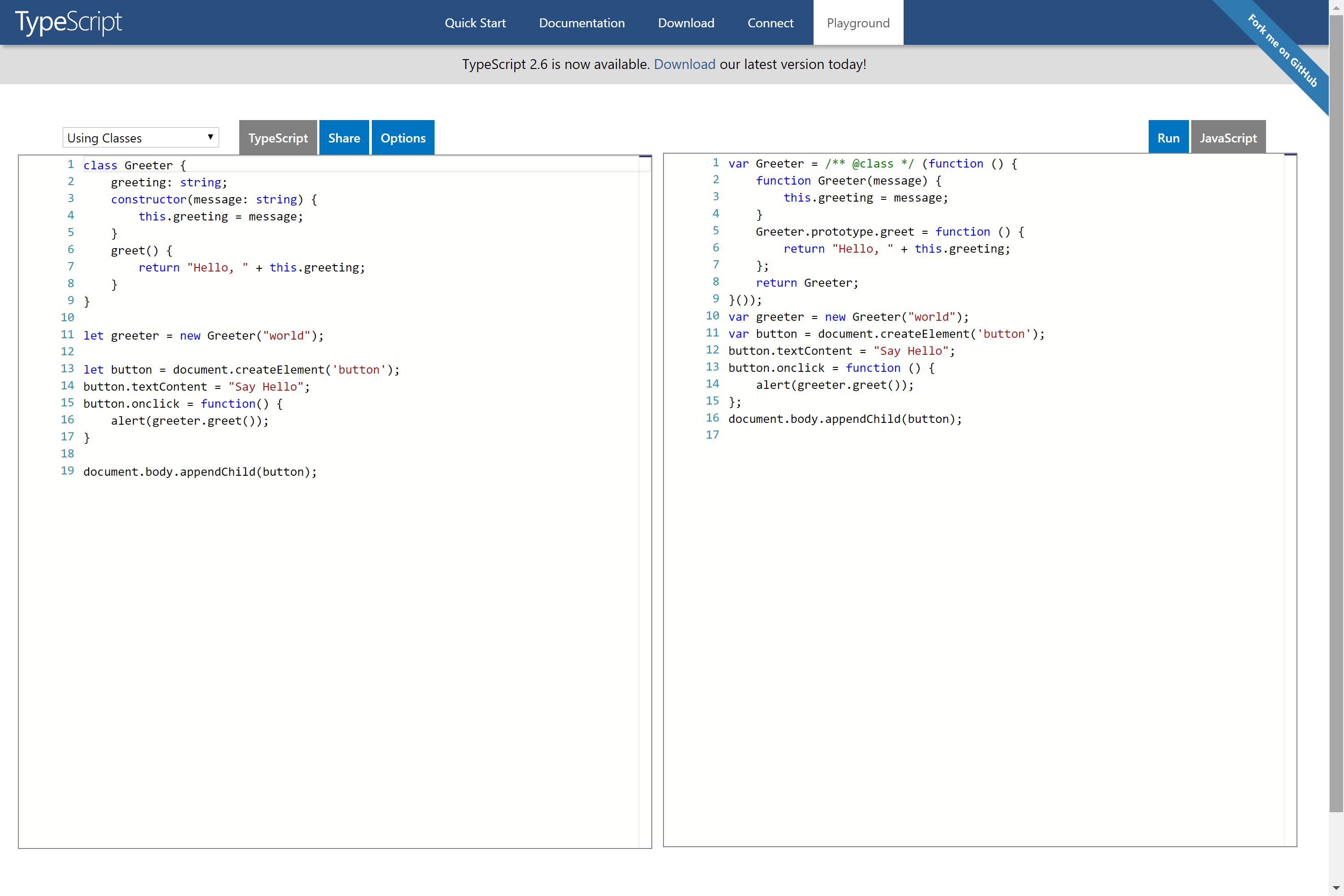
Task: Click line number 17 in JavaScript output
Action: point(713,435)
